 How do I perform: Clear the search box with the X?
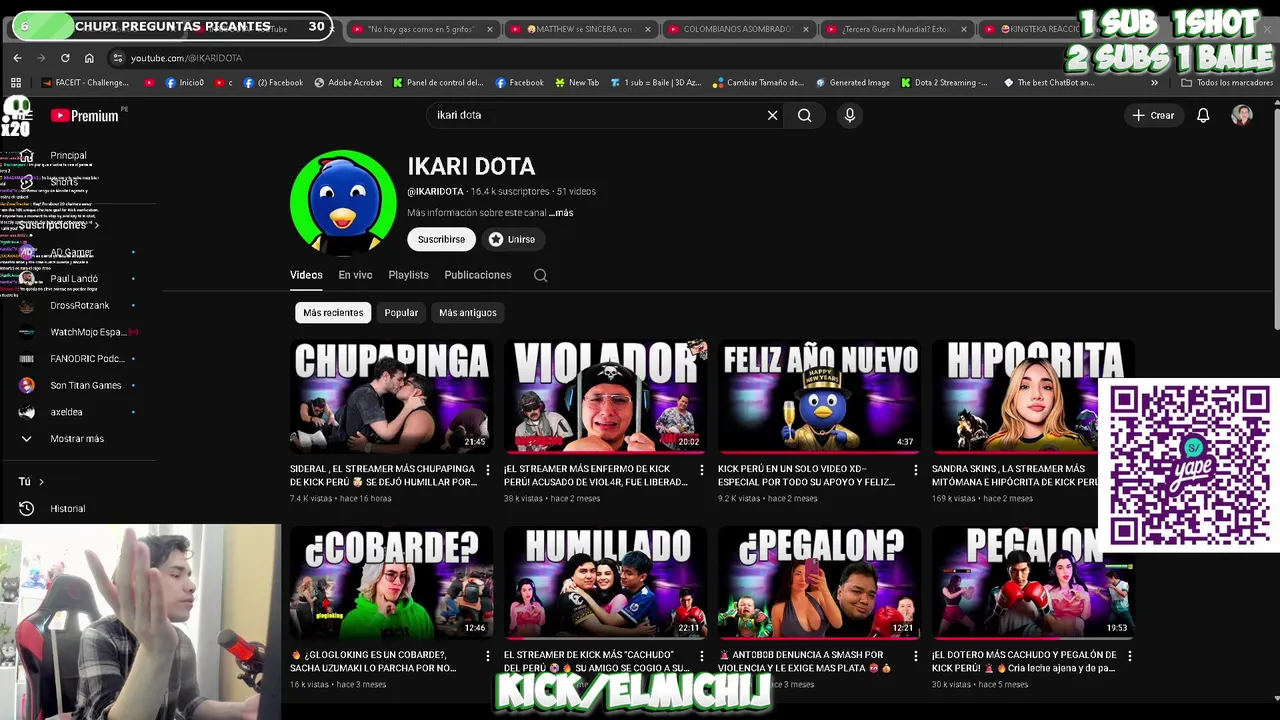pos(772,115)
